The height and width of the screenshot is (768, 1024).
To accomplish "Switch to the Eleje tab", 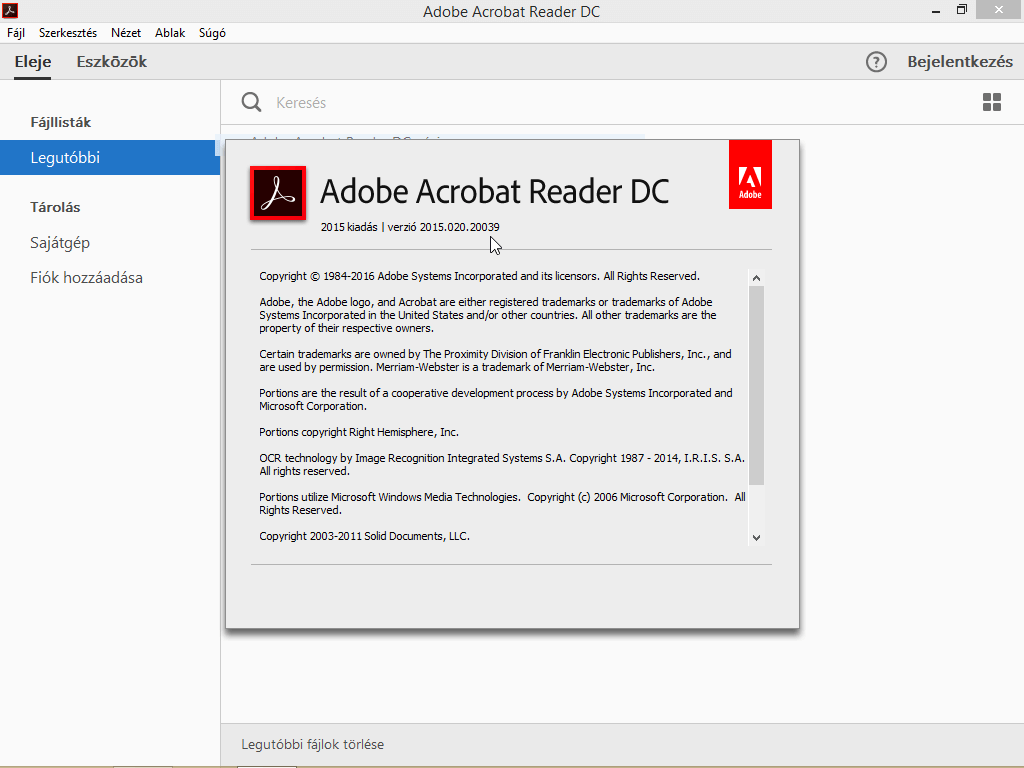I will coord(33,62).
